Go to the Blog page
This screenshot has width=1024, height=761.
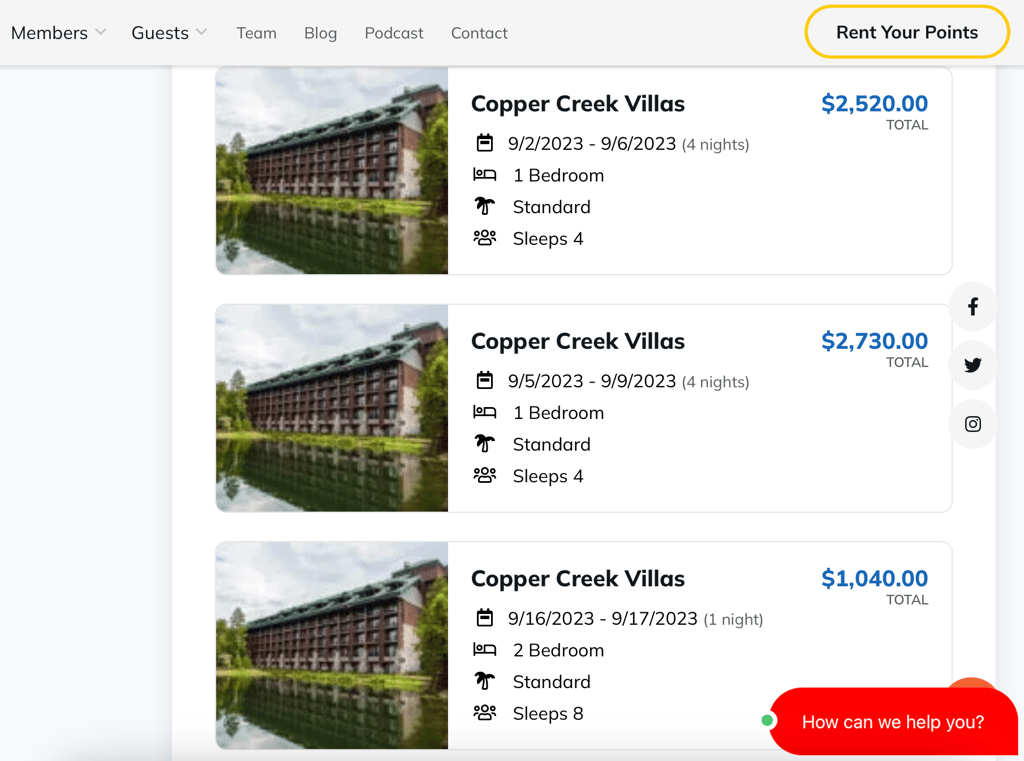point(320,33)
